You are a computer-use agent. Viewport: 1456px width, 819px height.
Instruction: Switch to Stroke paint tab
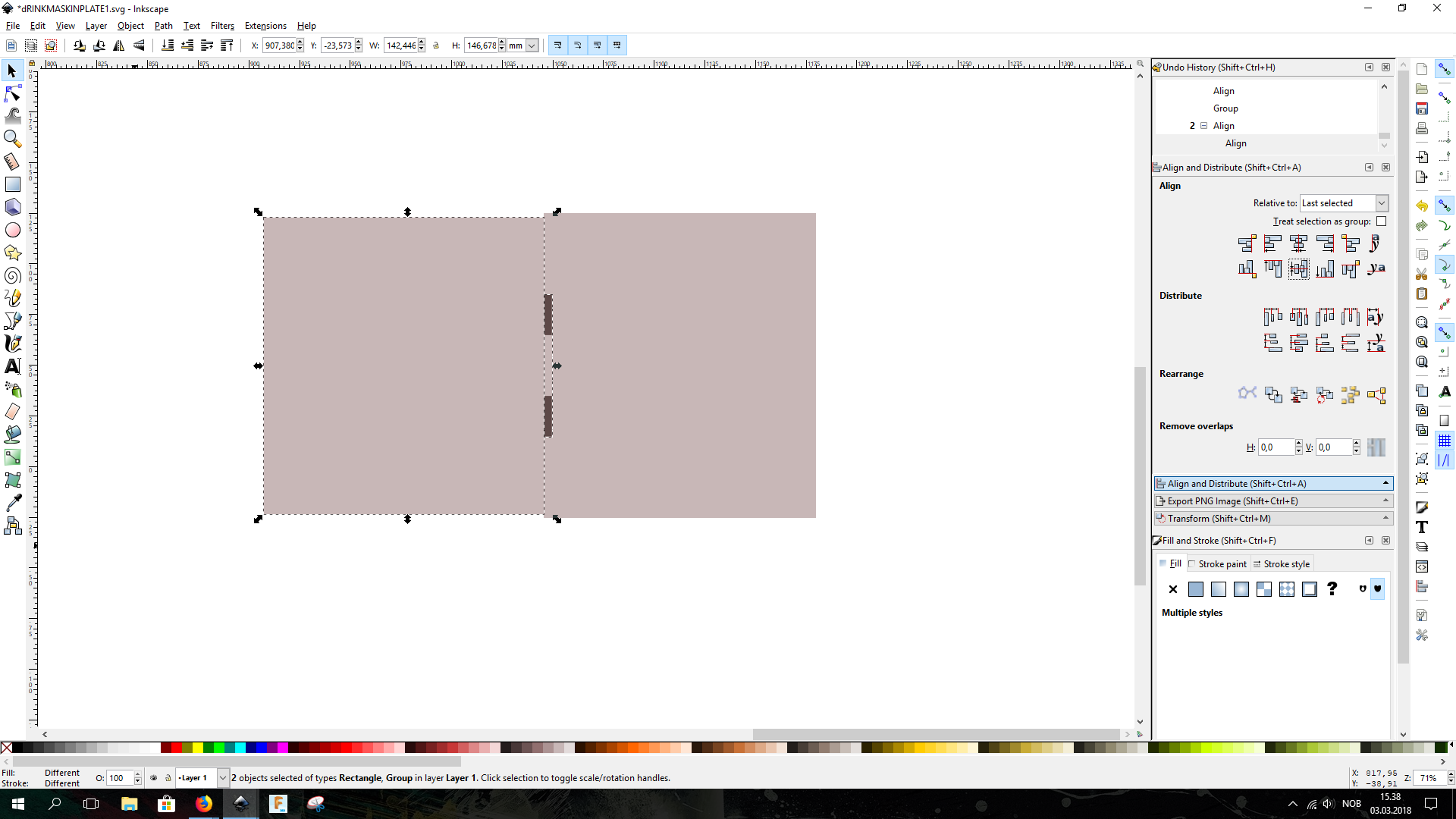[1217, 564]
